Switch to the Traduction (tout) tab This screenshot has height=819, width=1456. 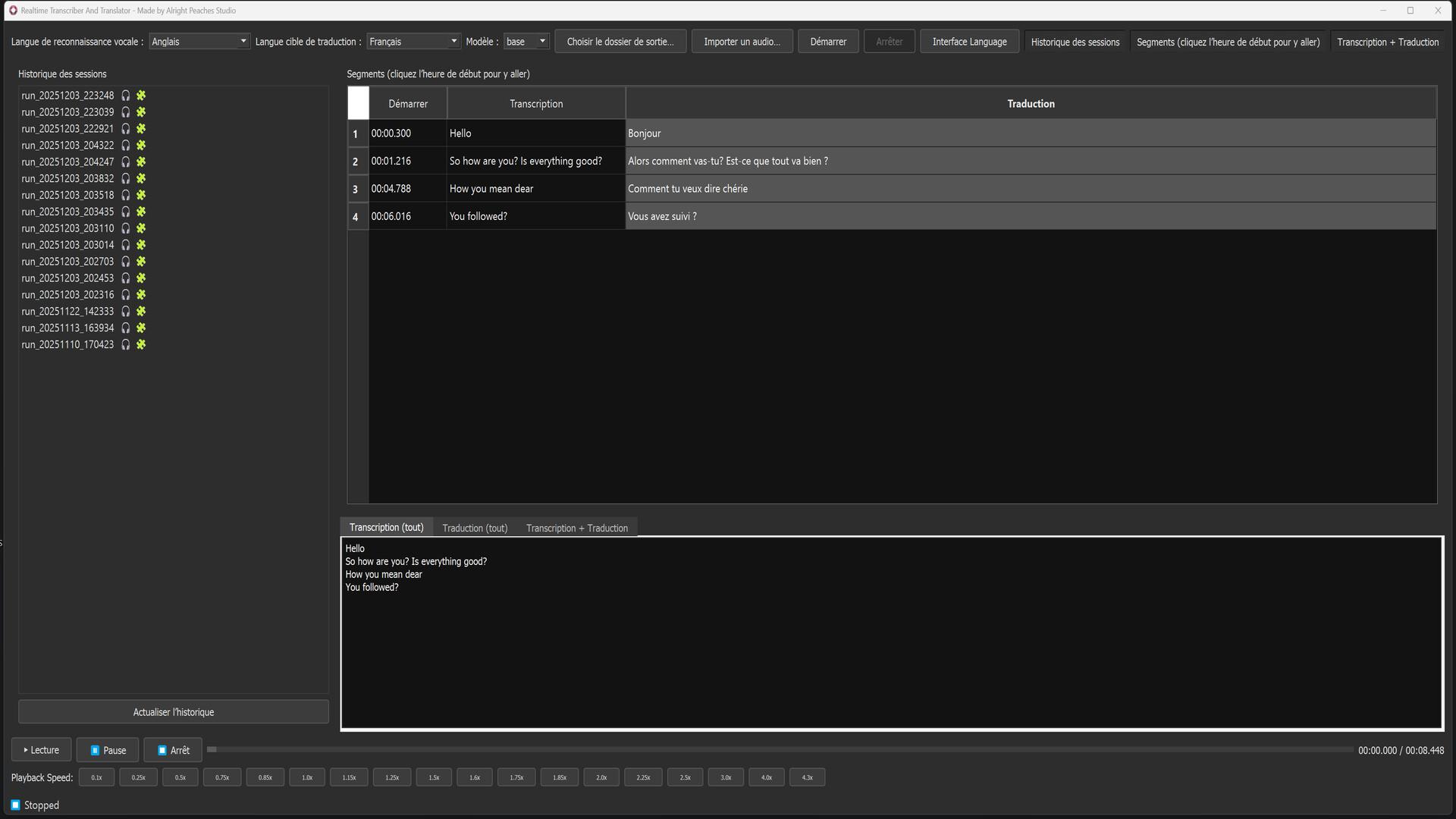(x=475, y=527)
